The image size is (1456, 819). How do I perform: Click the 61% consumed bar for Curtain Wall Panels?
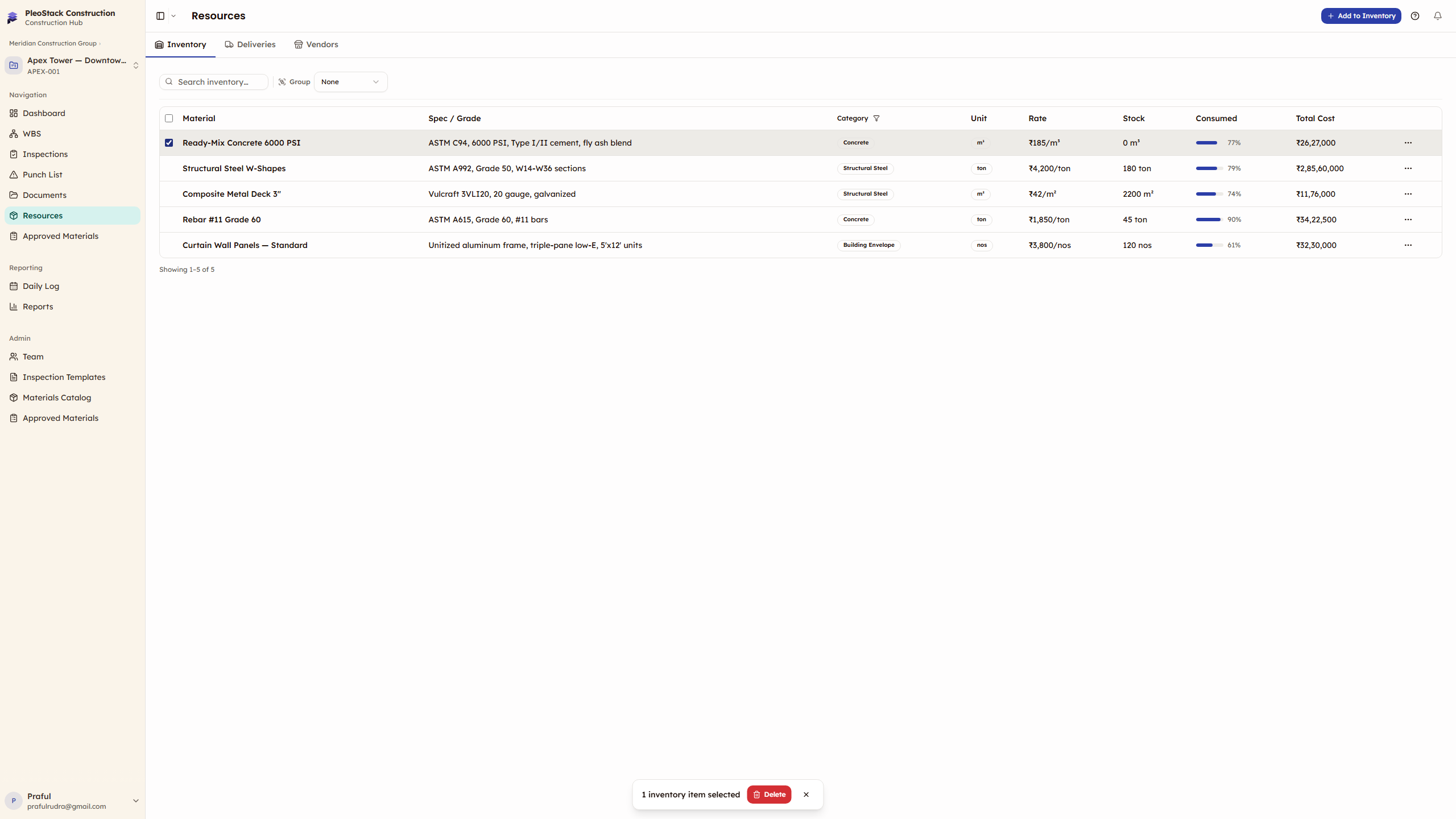coord(1209,245)
